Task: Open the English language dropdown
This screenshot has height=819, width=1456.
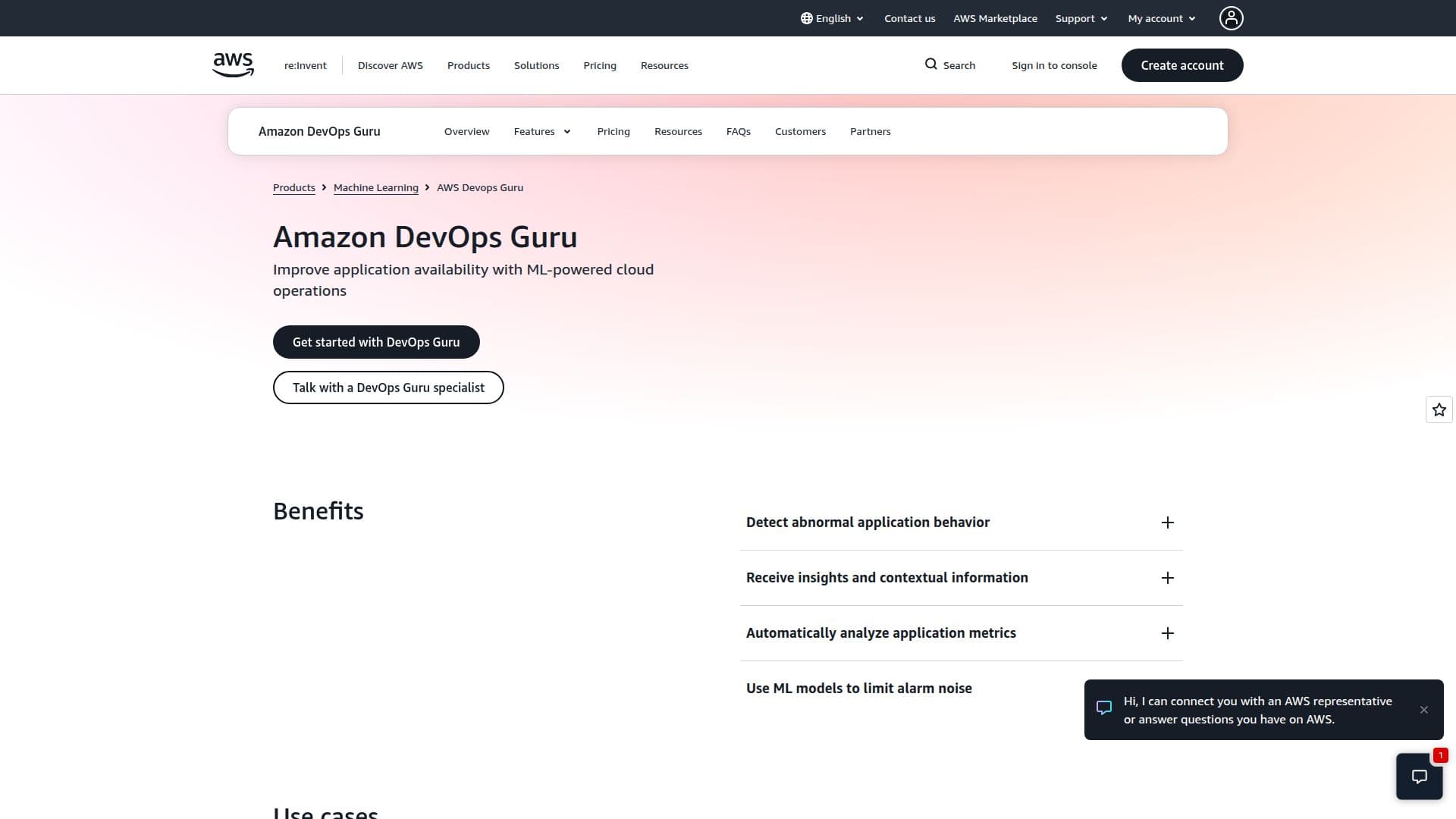Action: tap(833, 18)
